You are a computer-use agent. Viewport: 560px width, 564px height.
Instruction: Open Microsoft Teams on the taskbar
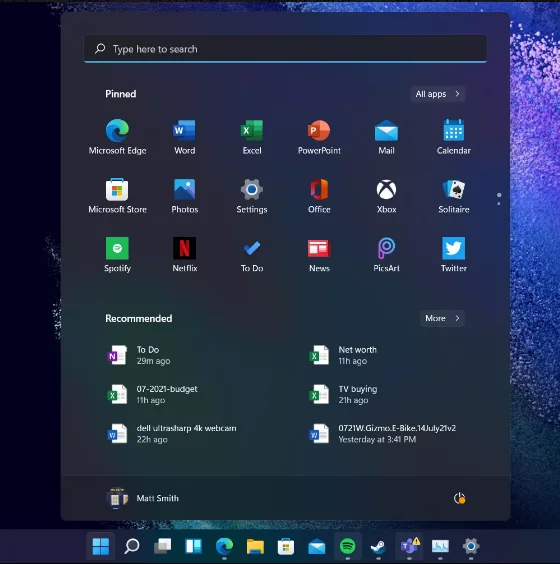pyautogui.click(x=409, y=546)
